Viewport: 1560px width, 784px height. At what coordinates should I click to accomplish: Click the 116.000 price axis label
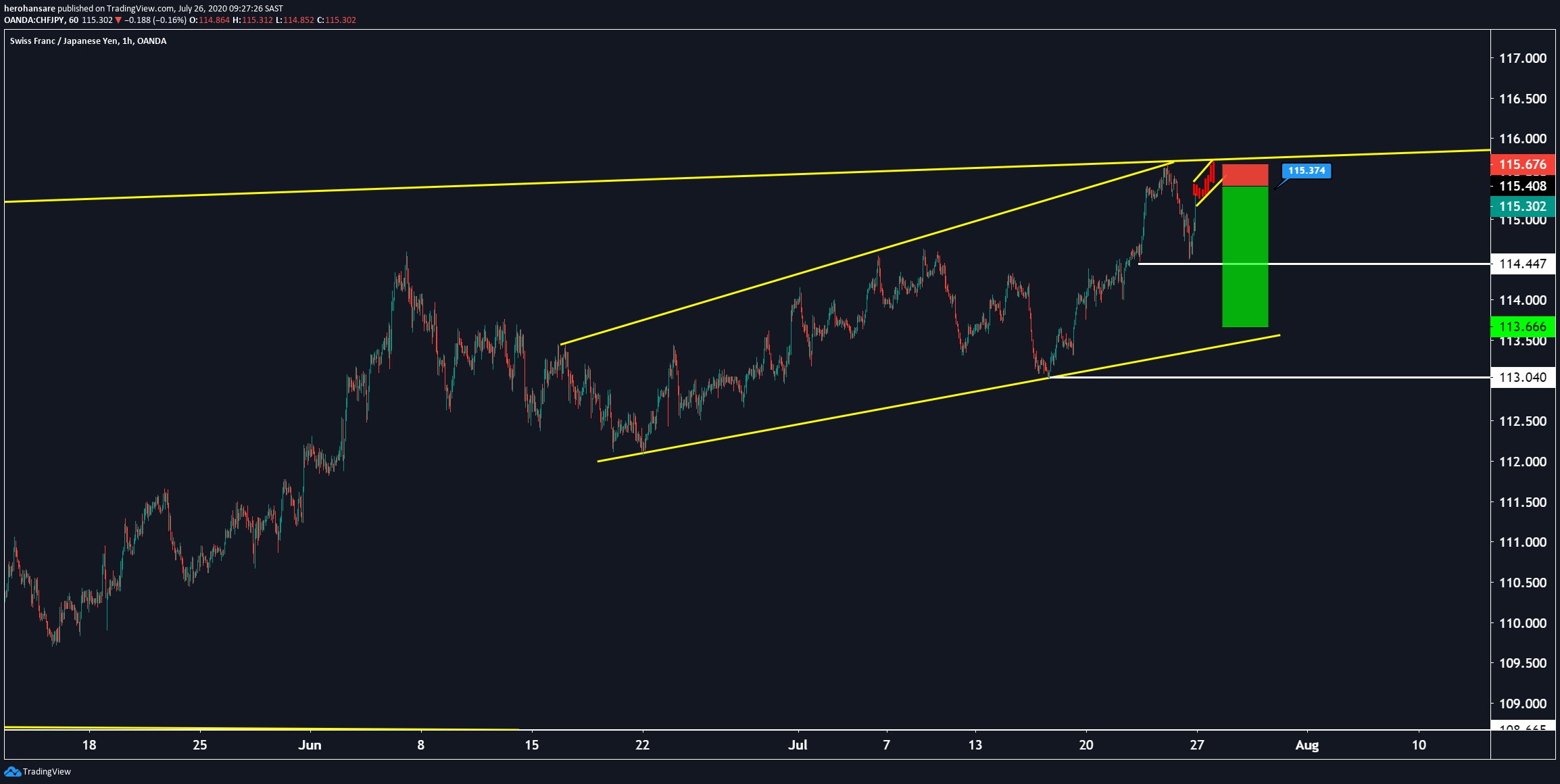coord(1522,139)
